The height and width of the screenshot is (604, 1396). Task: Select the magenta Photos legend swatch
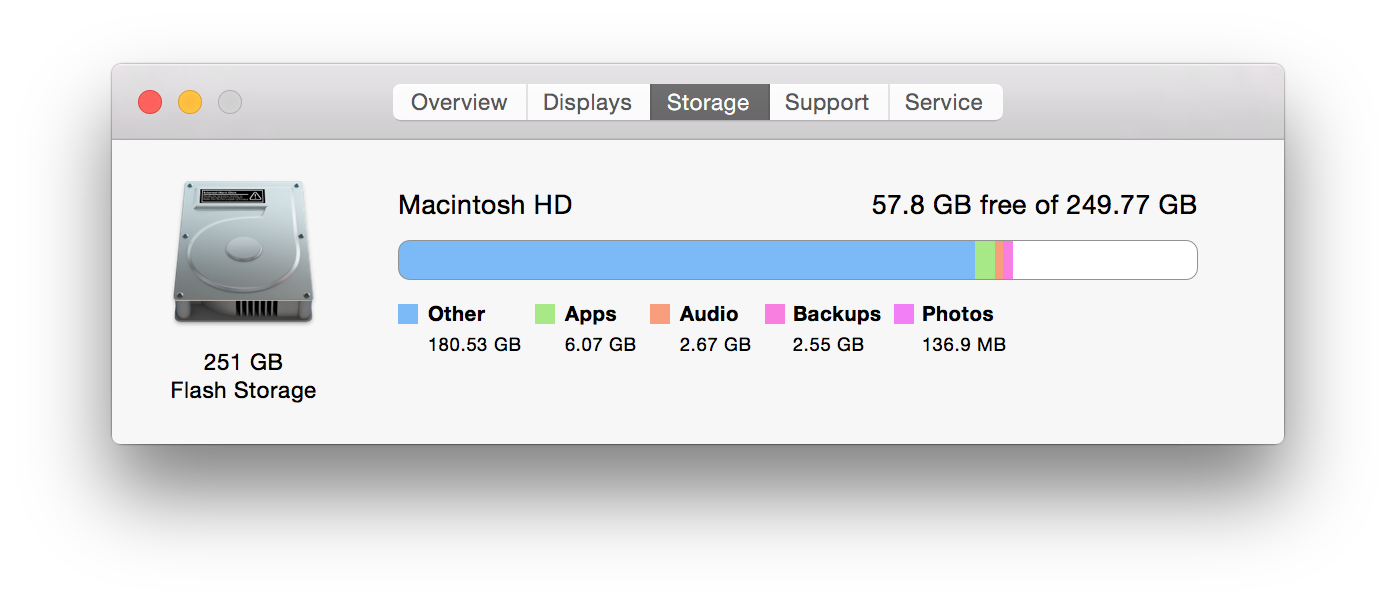point(904,314)
